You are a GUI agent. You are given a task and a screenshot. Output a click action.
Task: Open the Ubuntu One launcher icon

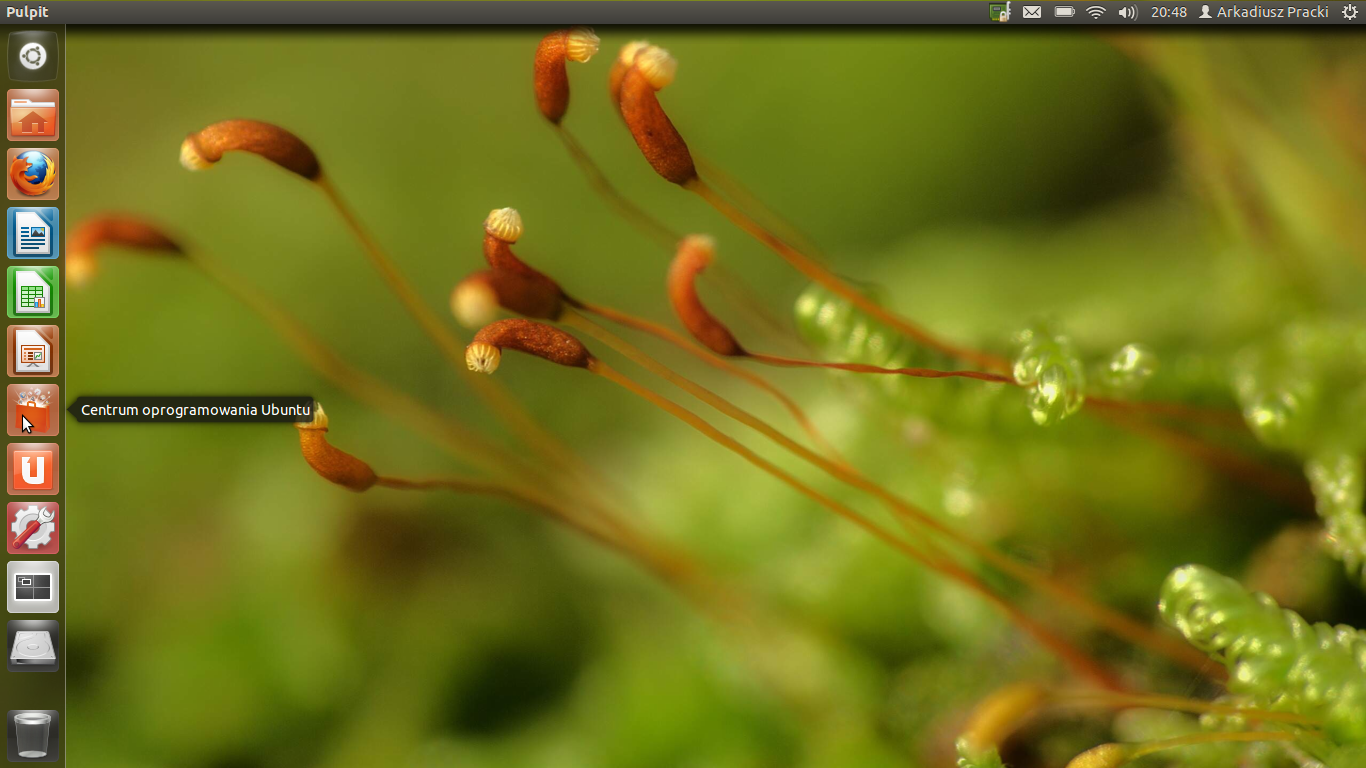pyautogui.click(x=33, y=469)
